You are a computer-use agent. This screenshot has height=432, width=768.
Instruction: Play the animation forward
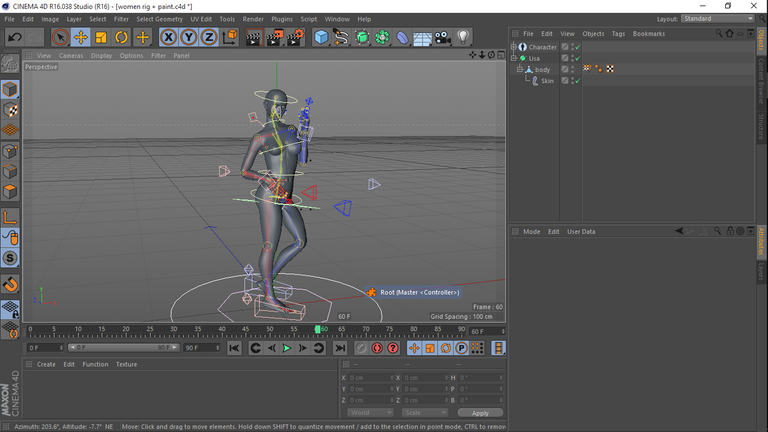tap(287, 348)
